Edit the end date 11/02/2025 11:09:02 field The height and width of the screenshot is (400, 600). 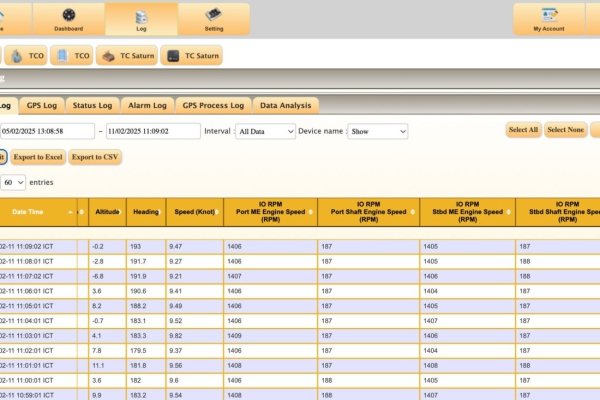(x=153, y=131)
